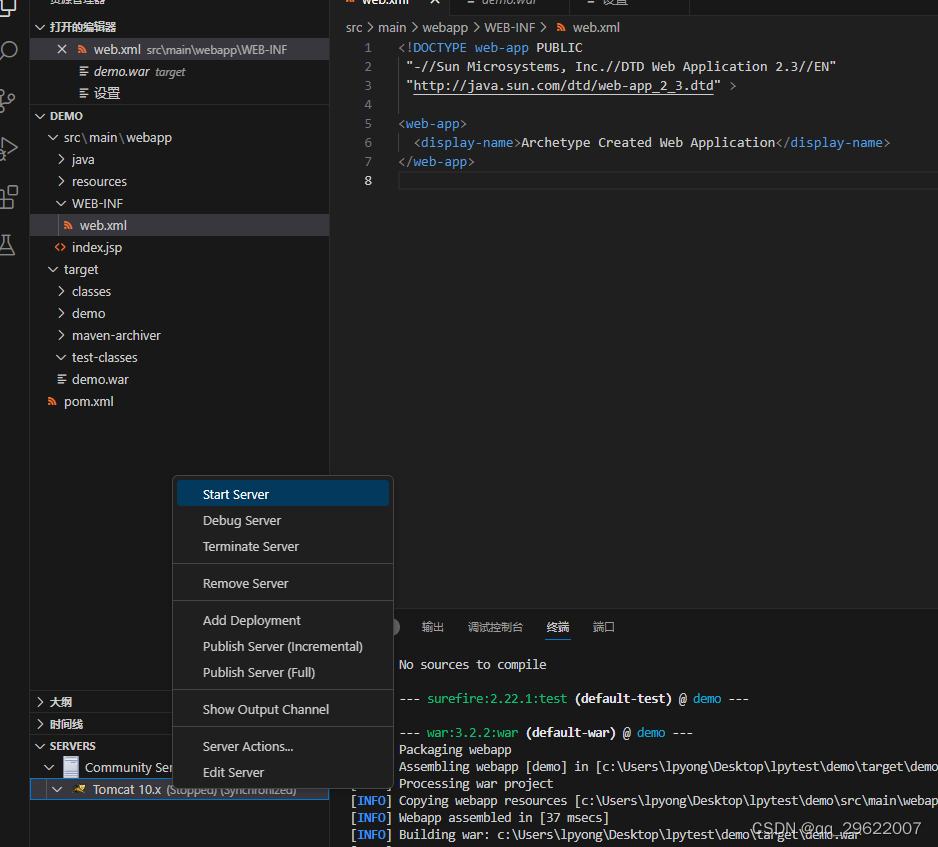This screenshot has height=847, width=938.
Task: Collapse the open editors section
Action: (x=41, y=28)
